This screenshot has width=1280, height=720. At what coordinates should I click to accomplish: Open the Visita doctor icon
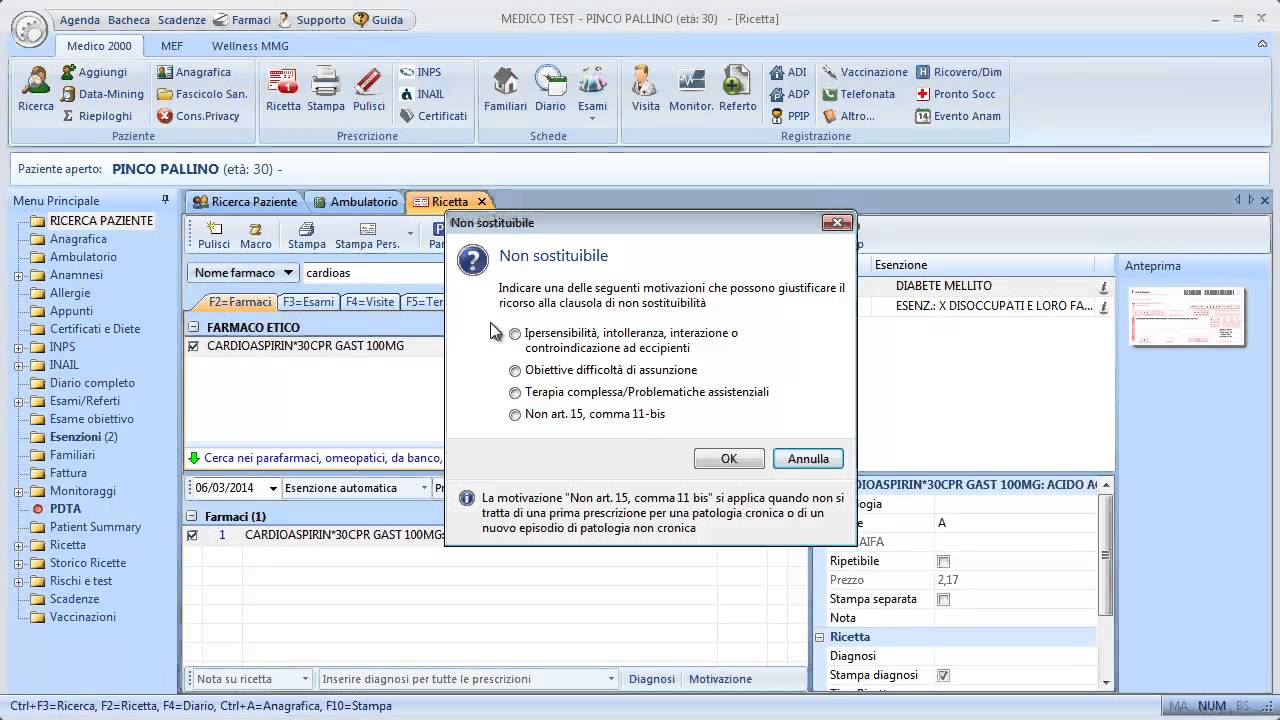click(646, 90)
